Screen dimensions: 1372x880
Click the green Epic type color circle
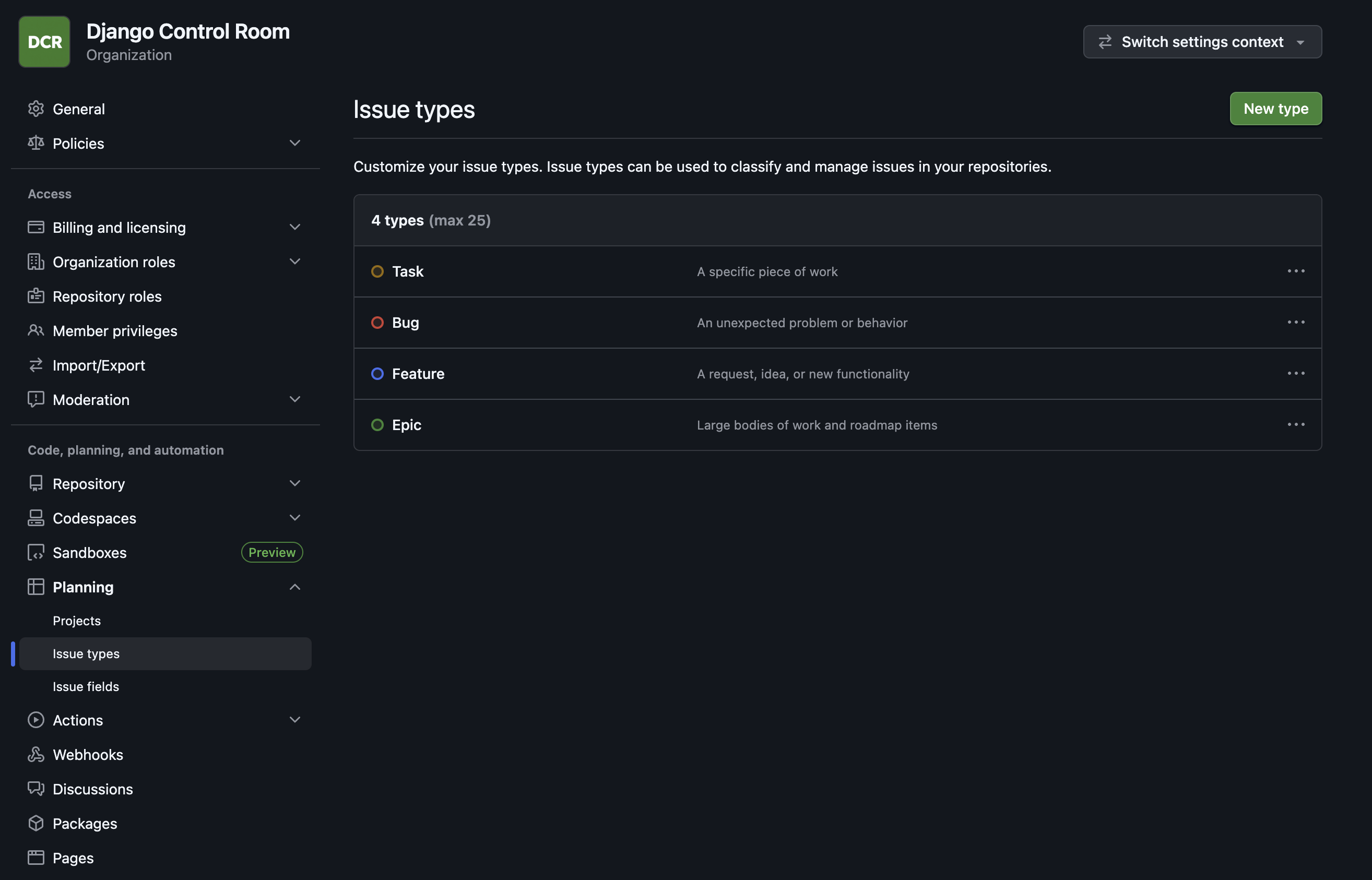pyautogui.click(x=377, y=425)
